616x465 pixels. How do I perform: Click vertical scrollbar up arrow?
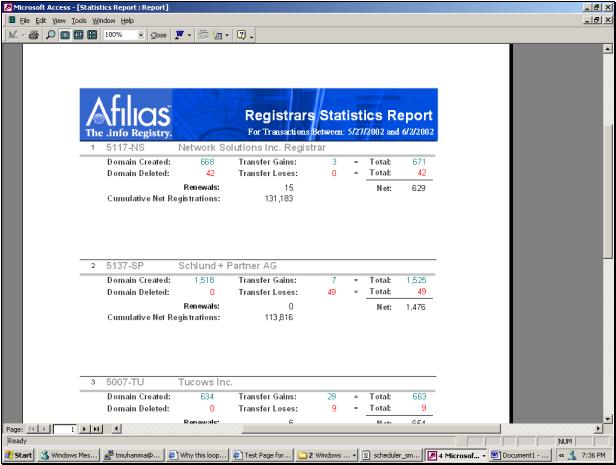607,49
